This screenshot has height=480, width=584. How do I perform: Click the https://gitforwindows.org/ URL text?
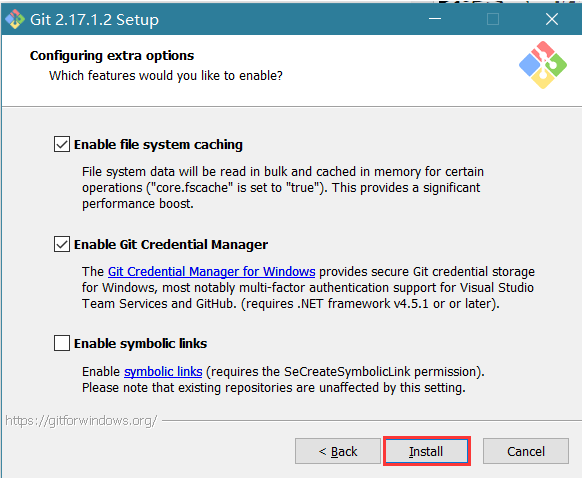tap(81, 421)
